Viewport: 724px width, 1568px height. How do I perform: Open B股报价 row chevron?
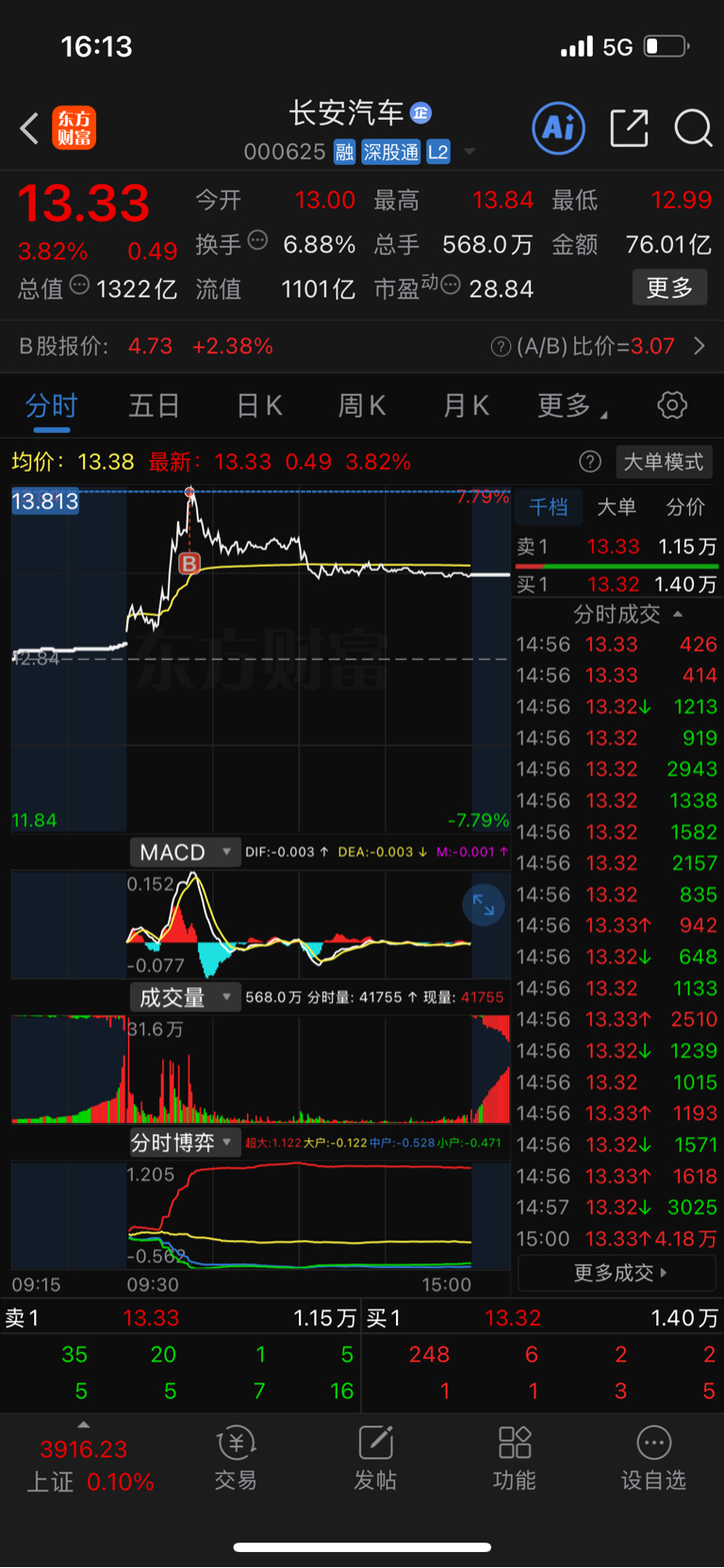tap(699, 346)
